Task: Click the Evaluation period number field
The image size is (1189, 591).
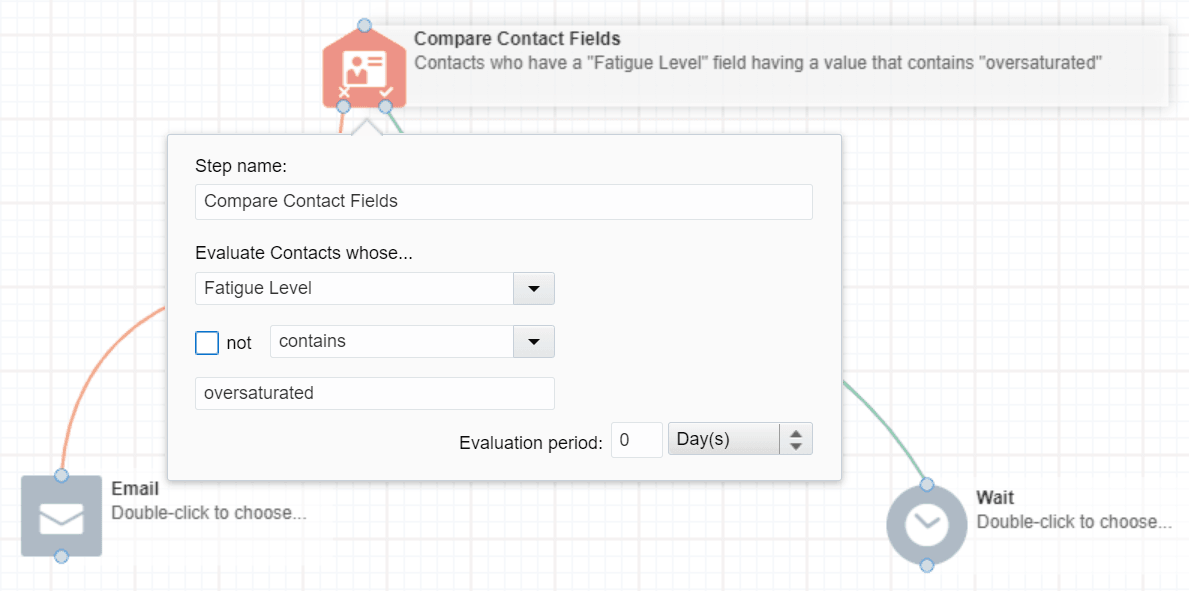Action: click(x=636, y=440)
